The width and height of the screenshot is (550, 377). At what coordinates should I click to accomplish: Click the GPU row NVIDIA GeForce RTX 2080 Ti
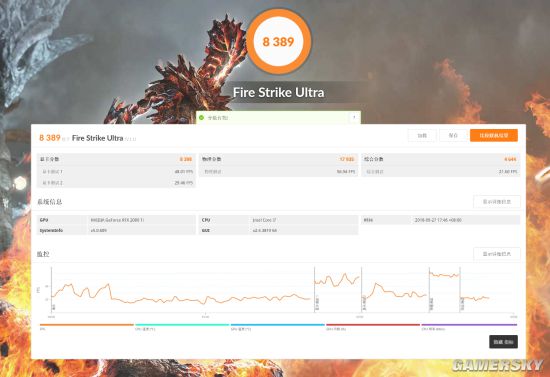click(116, 220)
